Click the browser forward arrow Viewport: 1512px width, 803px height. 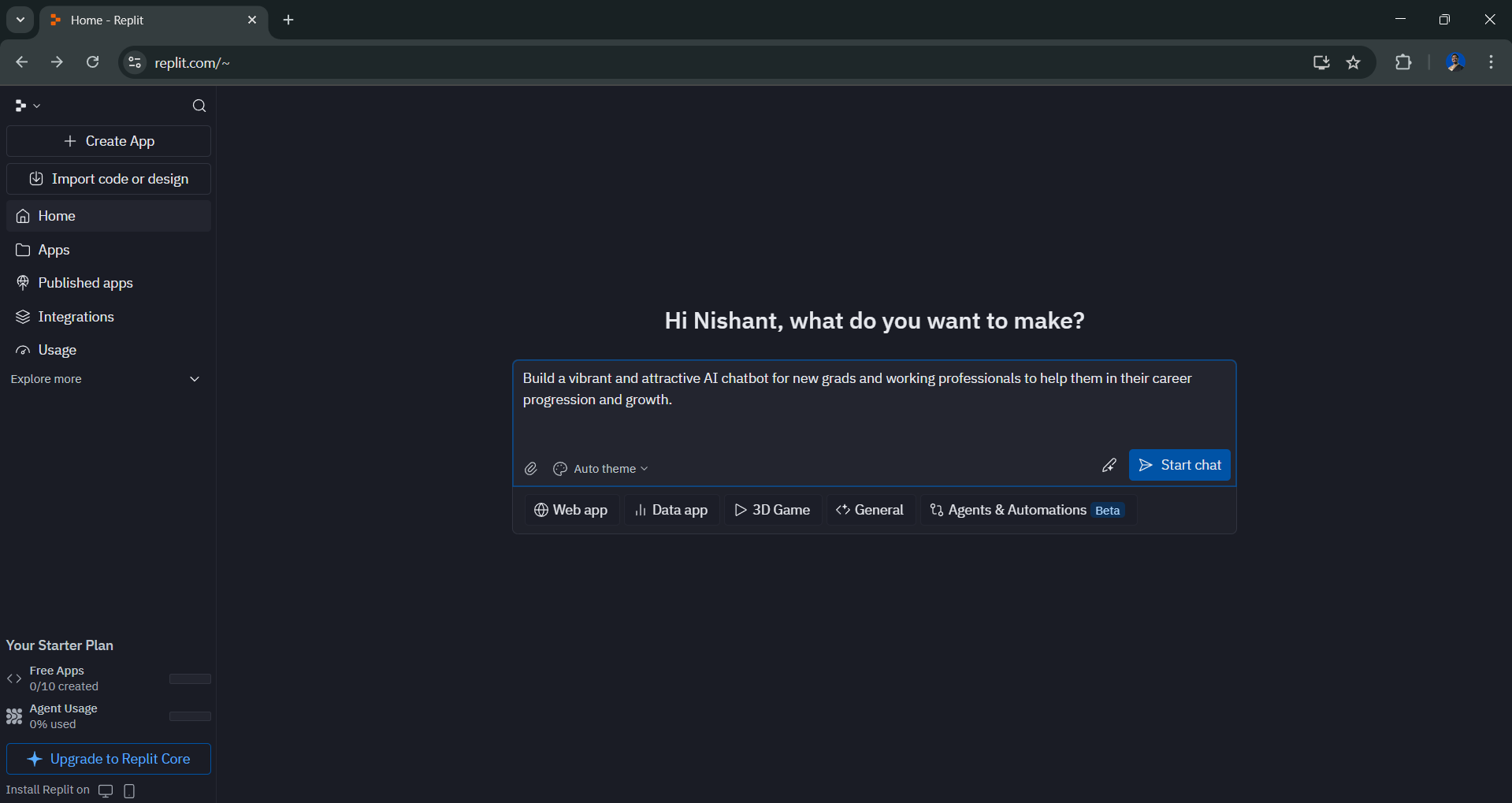click(x=58, y=62)
